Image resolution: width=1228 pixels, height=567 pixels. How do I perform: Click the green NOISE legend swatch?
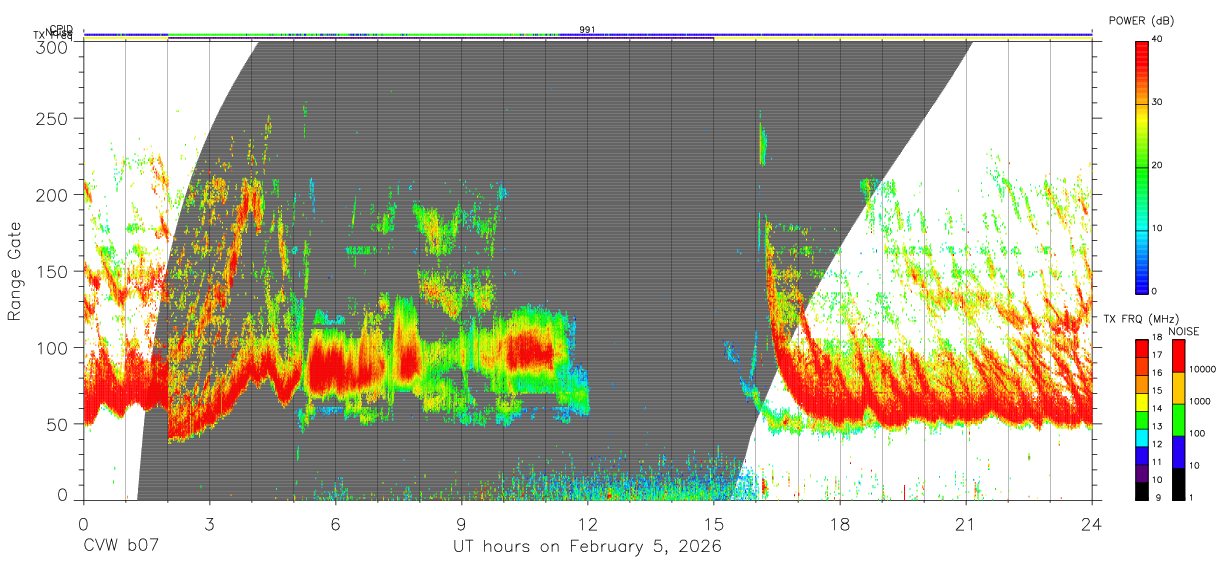tap(1177, 420)
